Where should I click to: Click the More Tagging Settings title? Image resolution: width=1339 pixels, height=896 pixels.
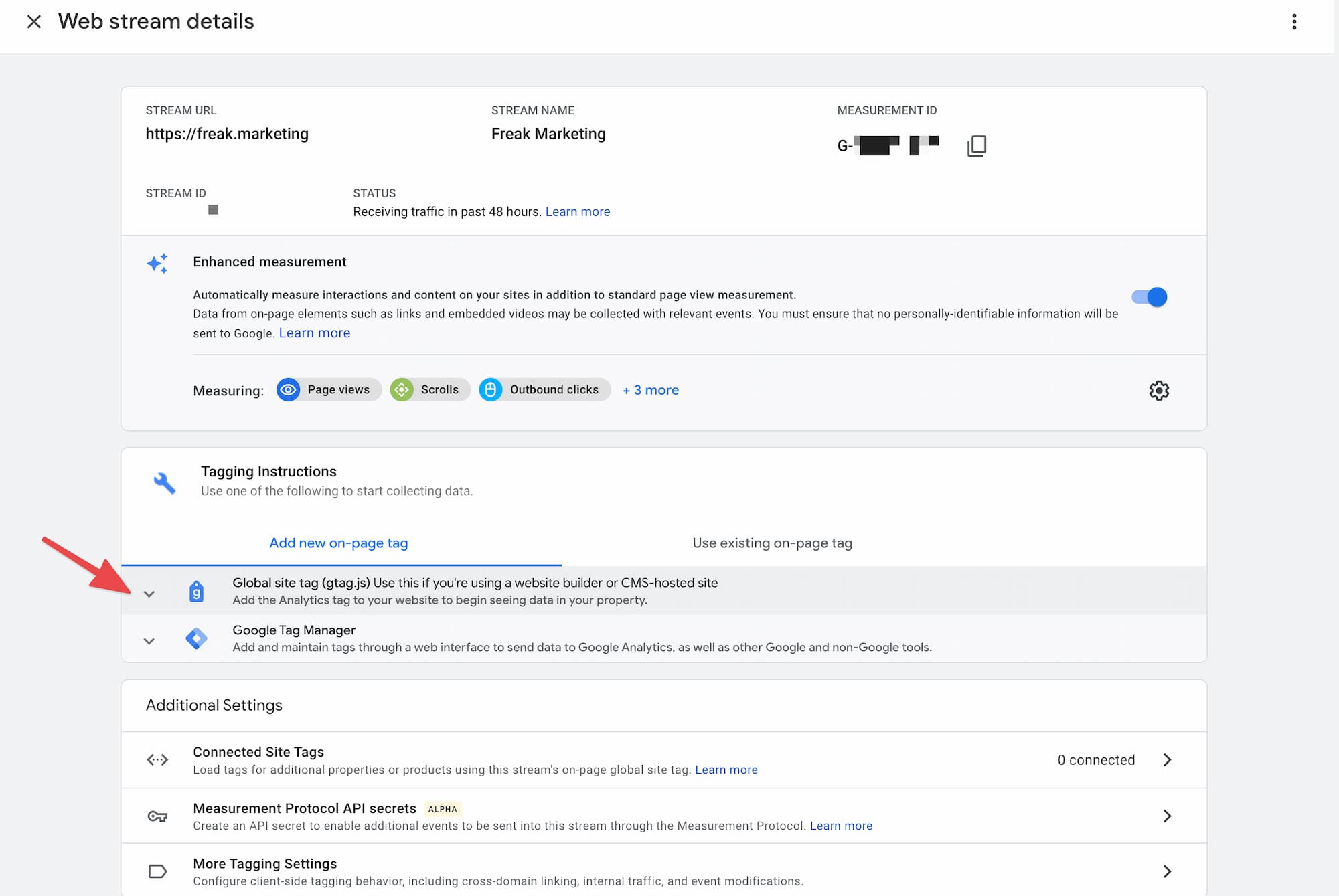[265, 863]
